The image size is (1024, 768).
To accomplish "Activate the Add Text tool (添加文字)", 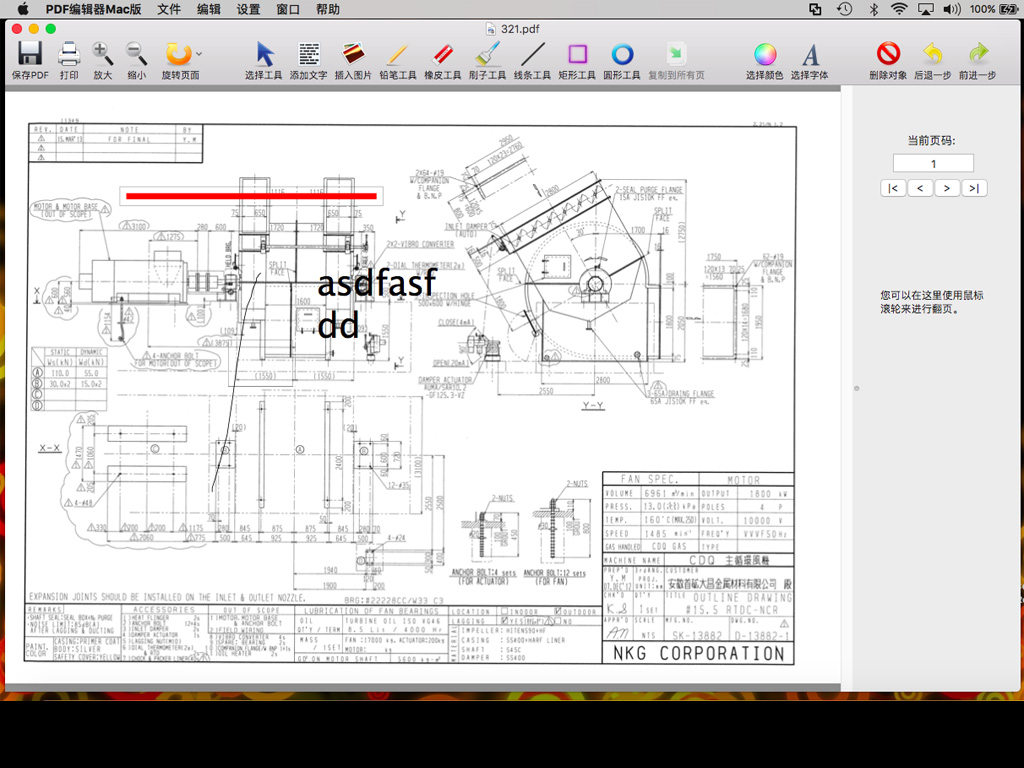I will (x=308, y=54).
